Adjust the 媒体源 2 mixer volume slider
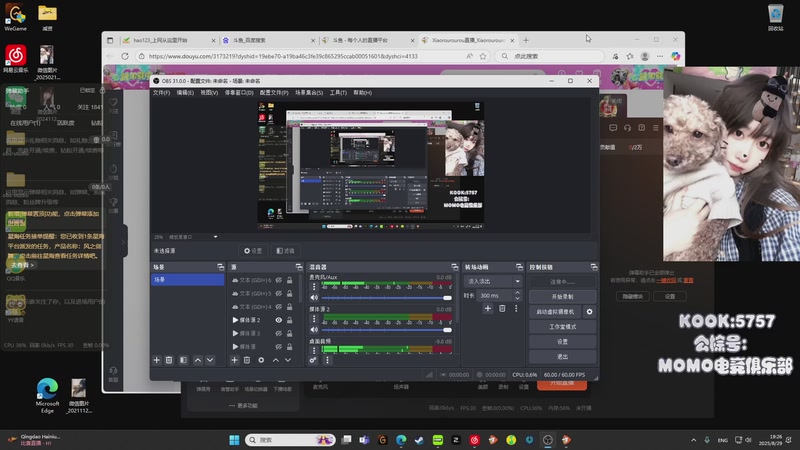 [x=387, y=330]
